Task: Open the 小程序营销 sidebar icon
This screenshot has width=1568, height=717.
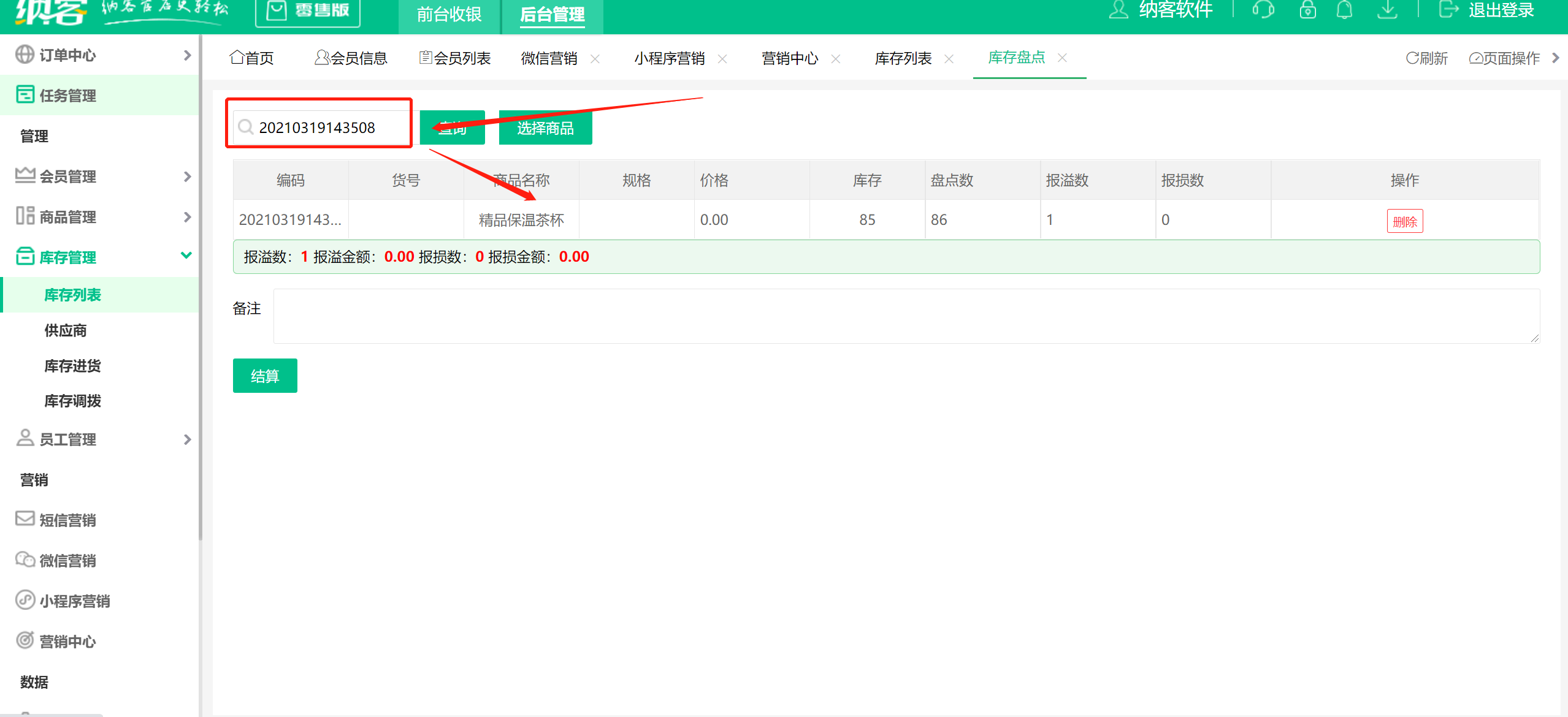Action: point(25,601)
